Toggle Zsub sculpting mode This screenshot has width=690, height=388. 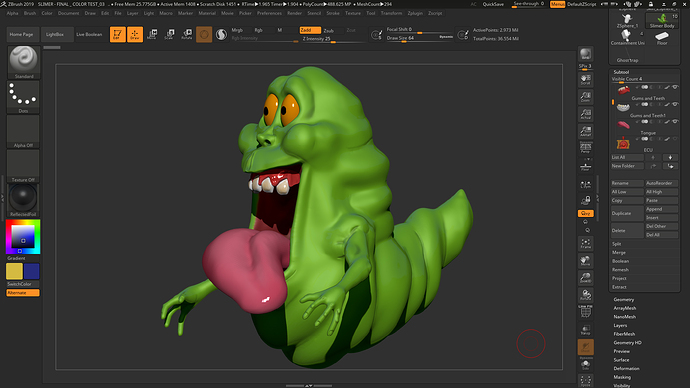(329, 30)
